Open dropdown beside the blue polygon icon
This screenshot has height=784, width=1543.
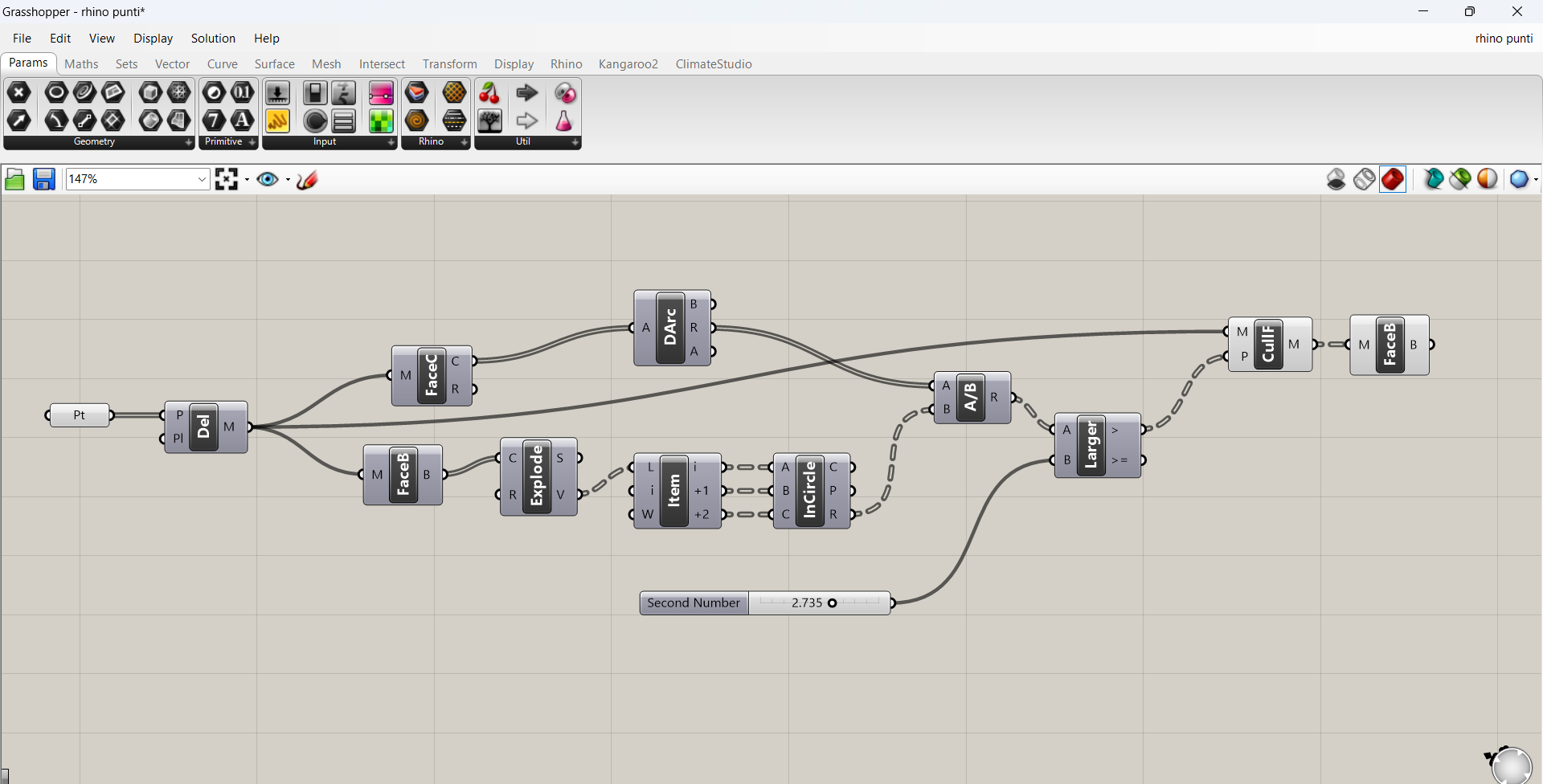point(1536,179)
